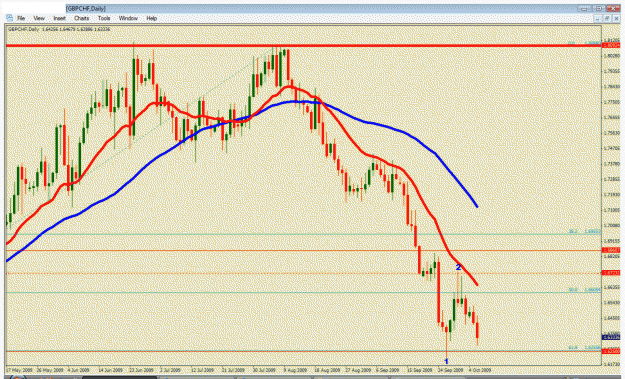Open the Insert menu
The image size is (625, 379).
coord(59,18)
